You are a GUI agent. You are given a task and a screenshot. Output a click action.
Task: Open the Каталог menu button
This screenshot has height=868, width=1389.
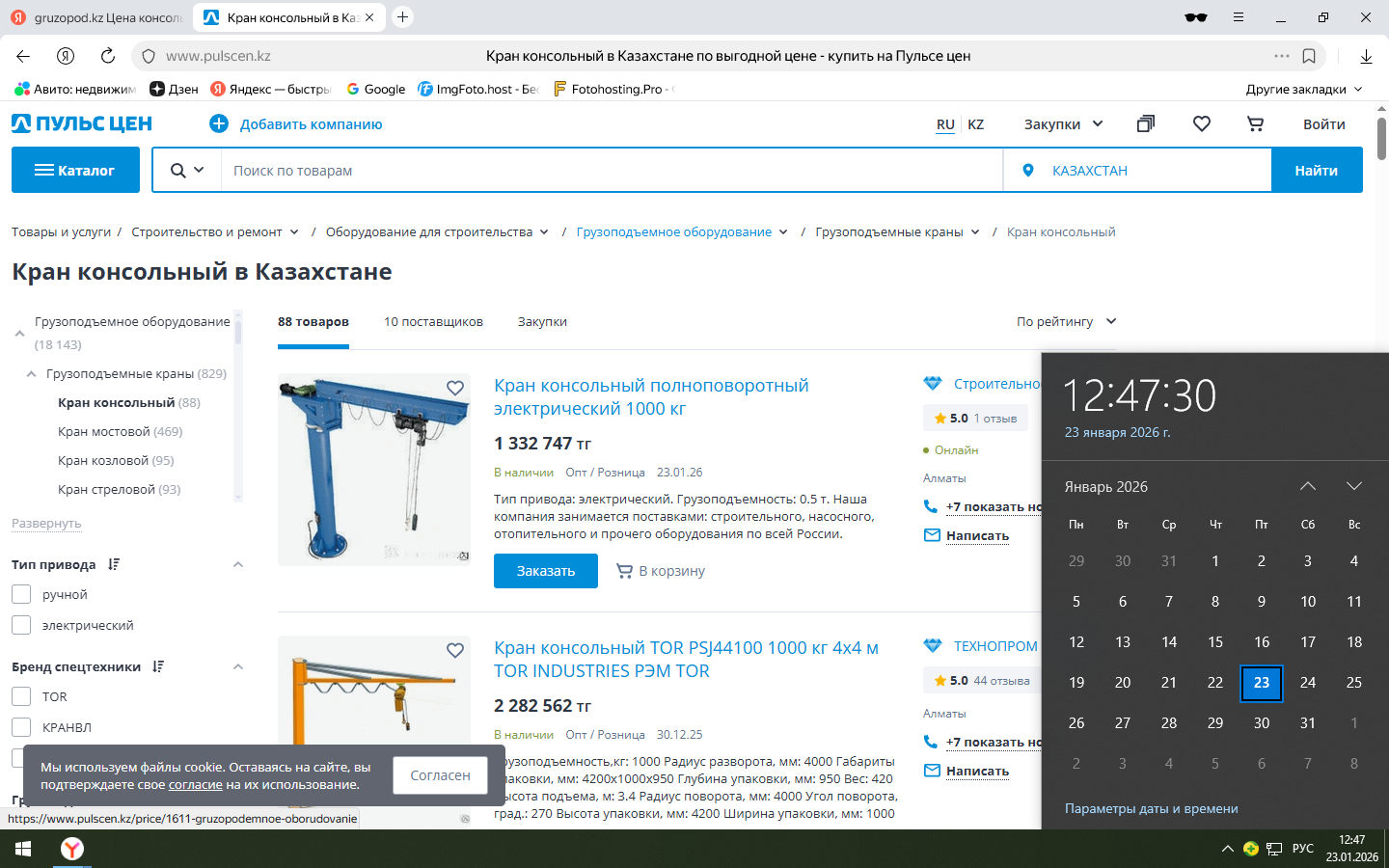pos(75,170)
